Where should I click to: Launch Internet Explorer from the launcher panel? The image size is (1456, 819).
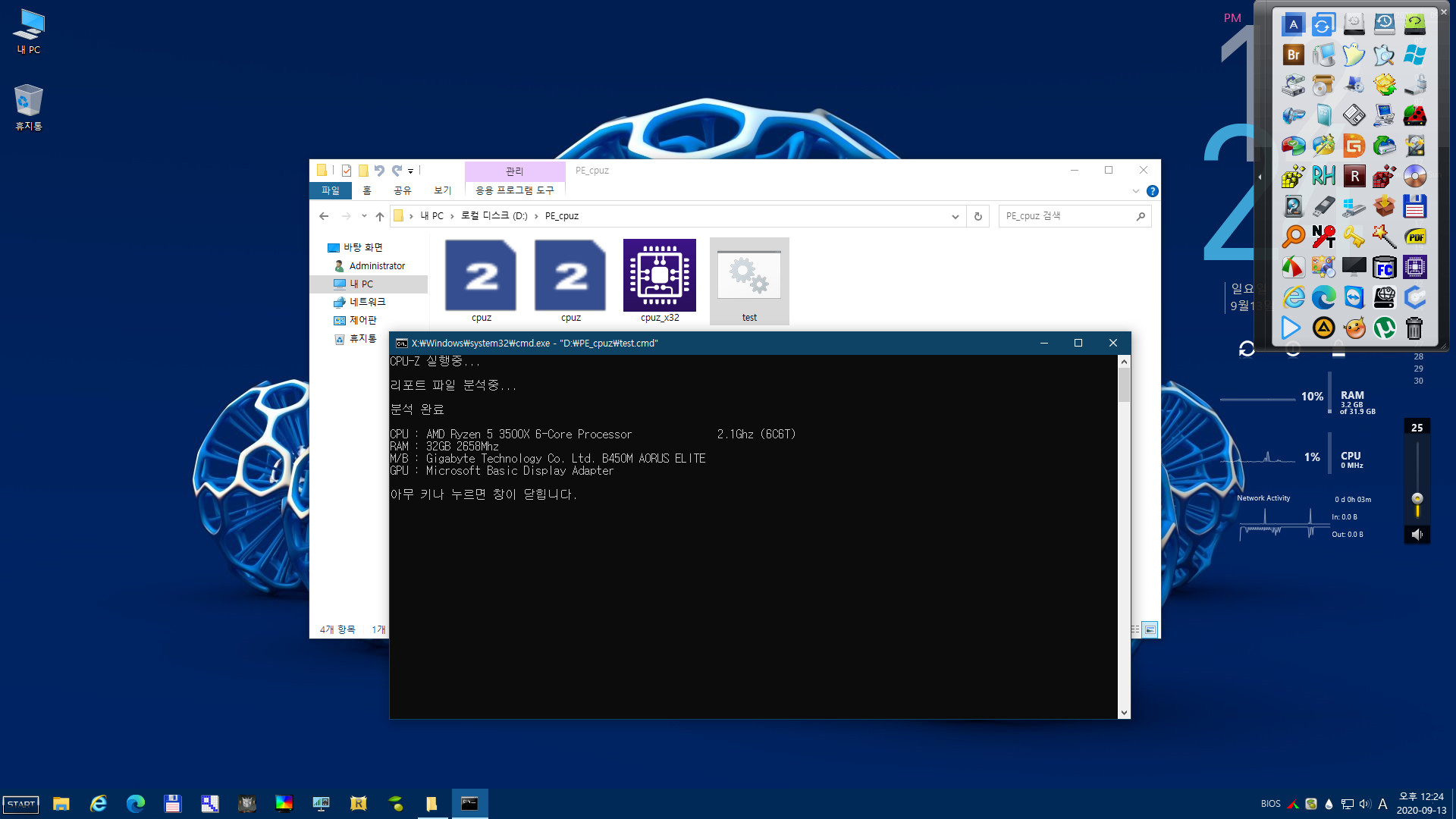pos(1293,297)
